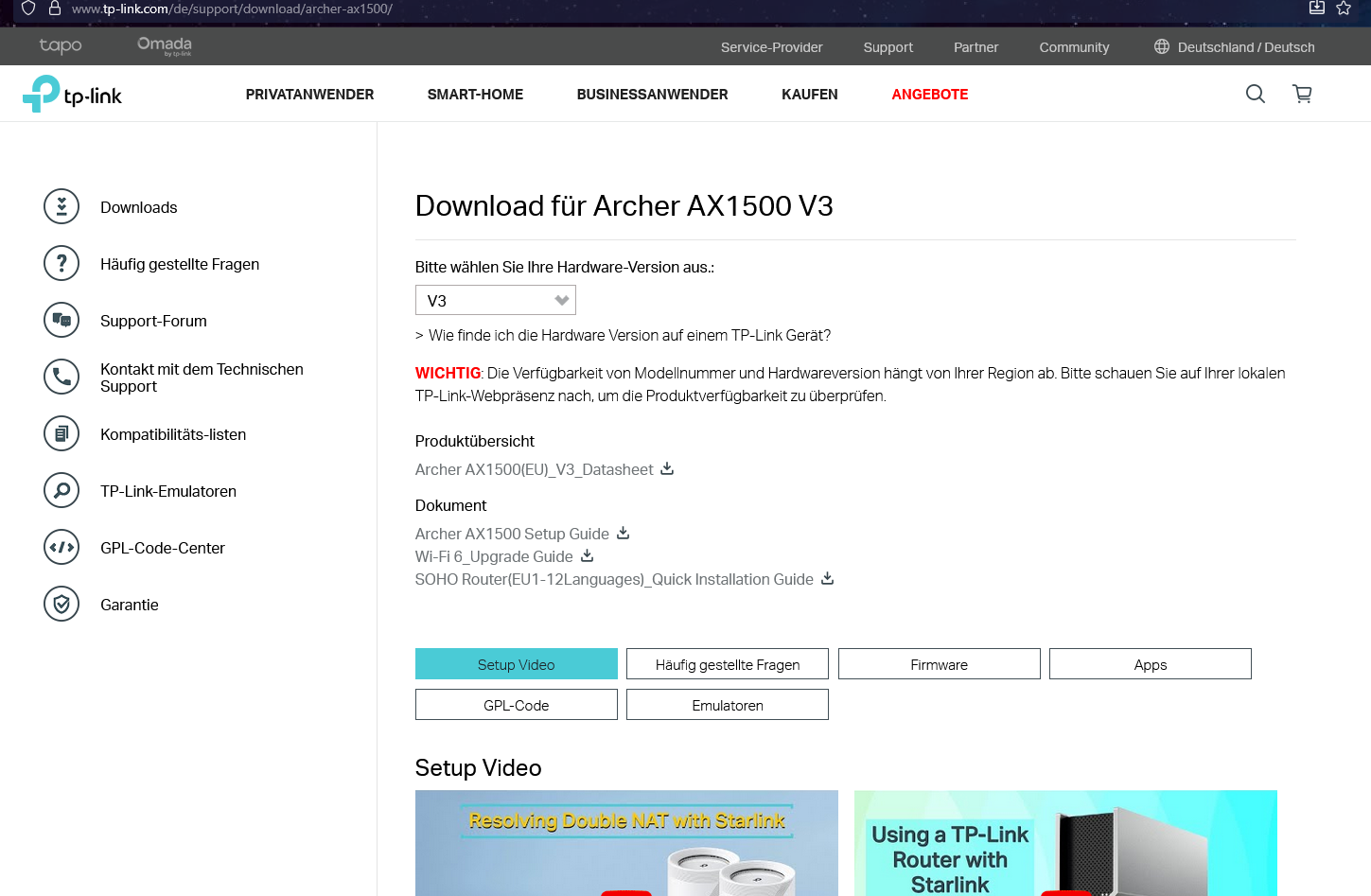Switch to the Emulatoren tab

(x=728, y=705)
